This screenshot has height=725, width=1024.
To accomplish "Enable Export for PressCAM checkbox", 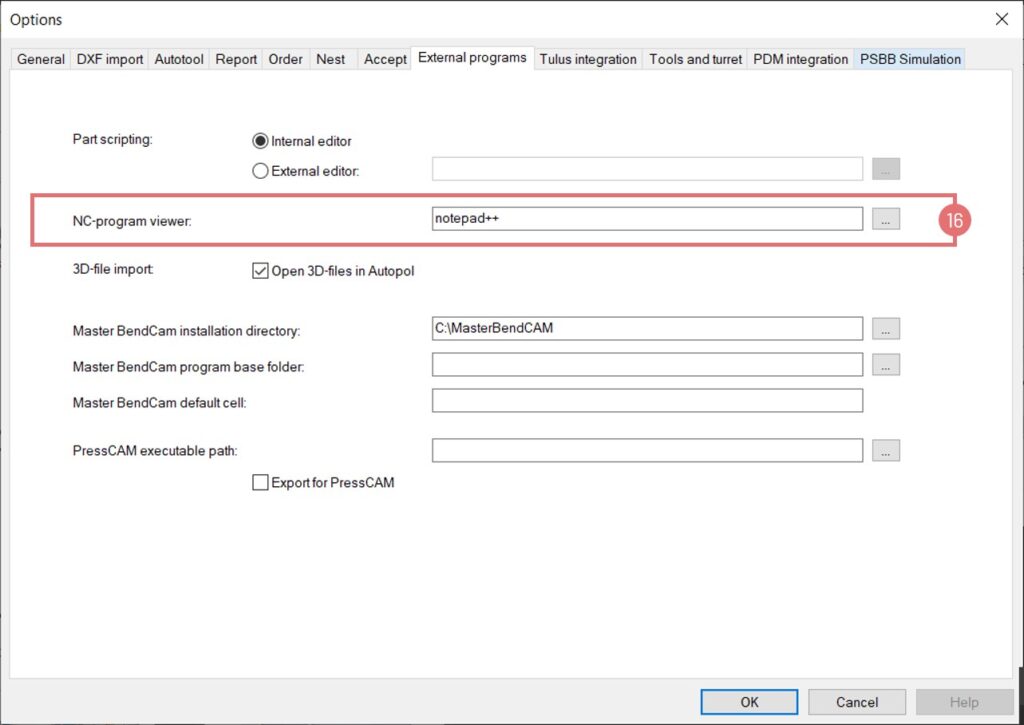I will tap(260, 483).
